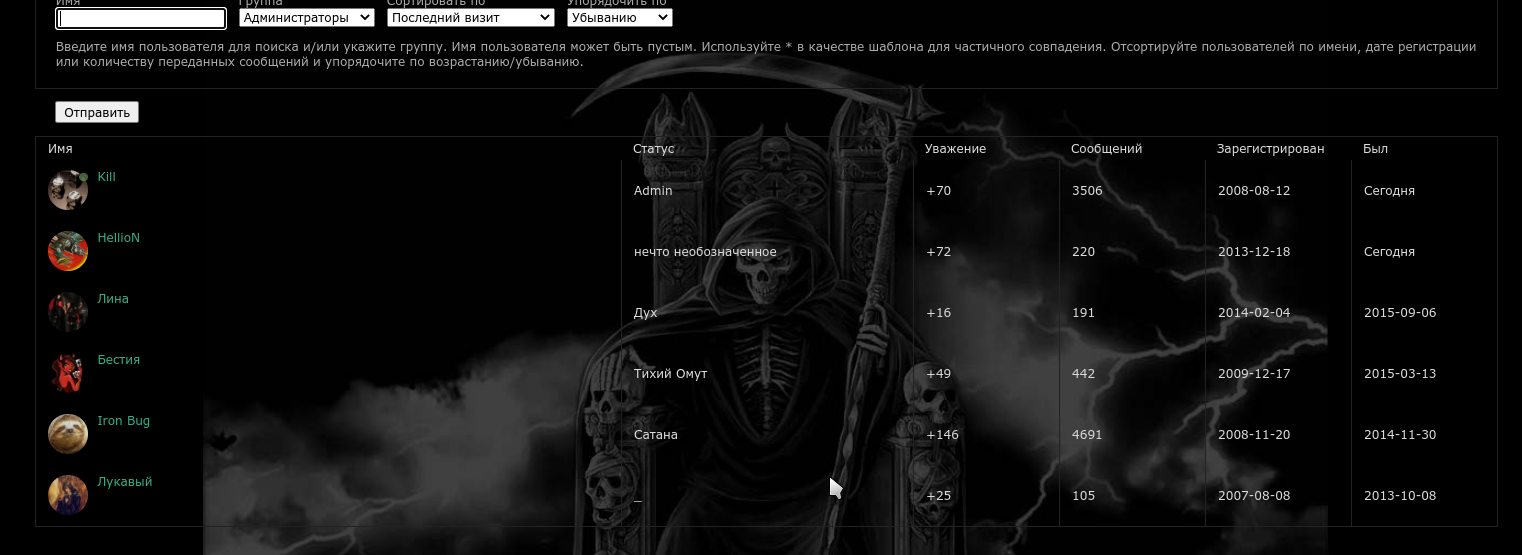Click status text Дух
This screenshot has width=1522, height=555.
tap(646, 313)
